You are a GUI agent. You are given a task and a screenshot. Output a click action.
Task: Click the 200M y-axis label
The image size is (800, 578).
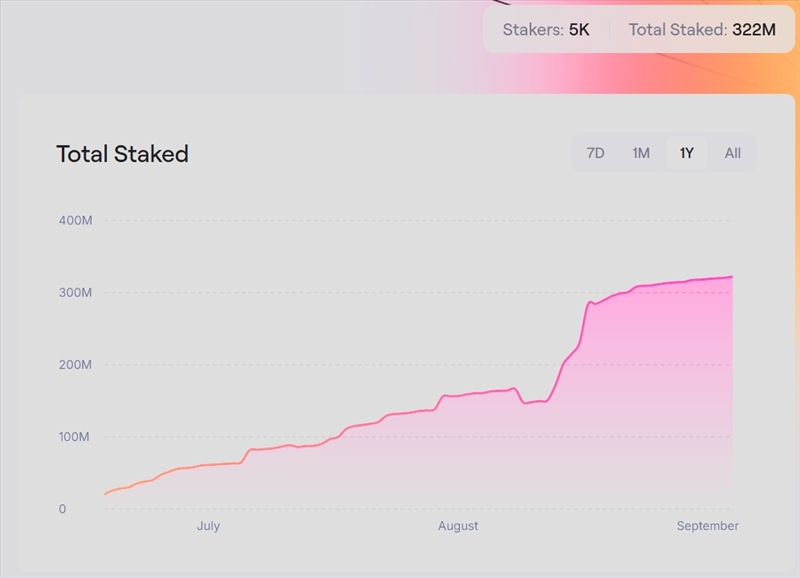(76, 365)
